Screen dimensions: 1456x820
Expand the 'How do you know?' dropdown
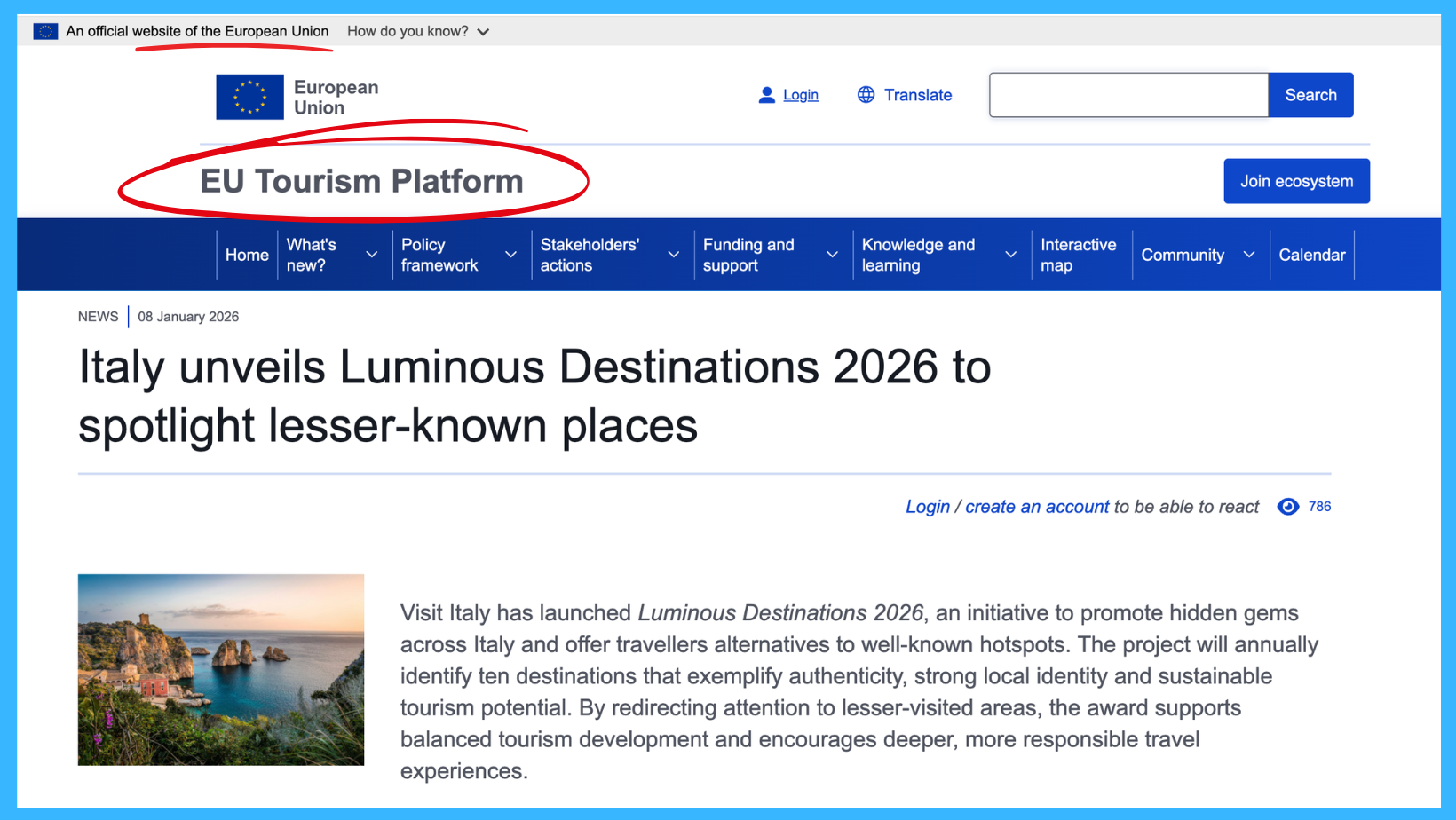[x=418, y=31]
